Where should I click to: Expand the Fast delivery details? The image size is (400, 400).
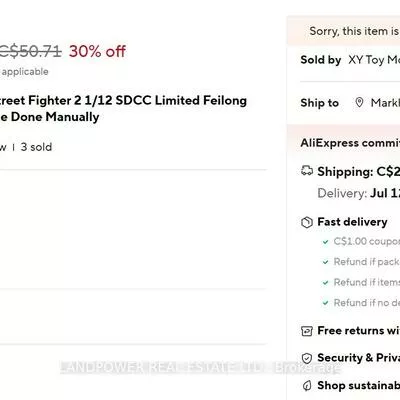point(352,222)
